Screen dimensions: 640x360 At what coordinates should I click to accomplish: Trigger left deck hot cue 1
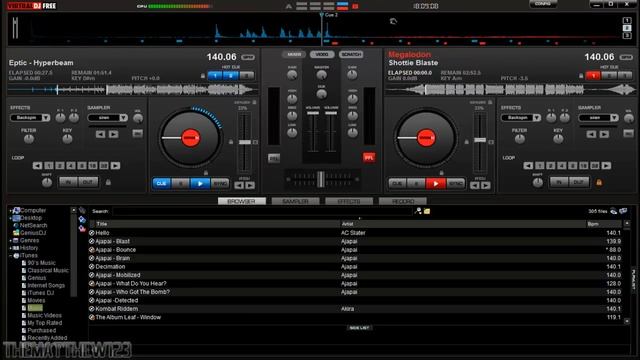pos(215,76)
